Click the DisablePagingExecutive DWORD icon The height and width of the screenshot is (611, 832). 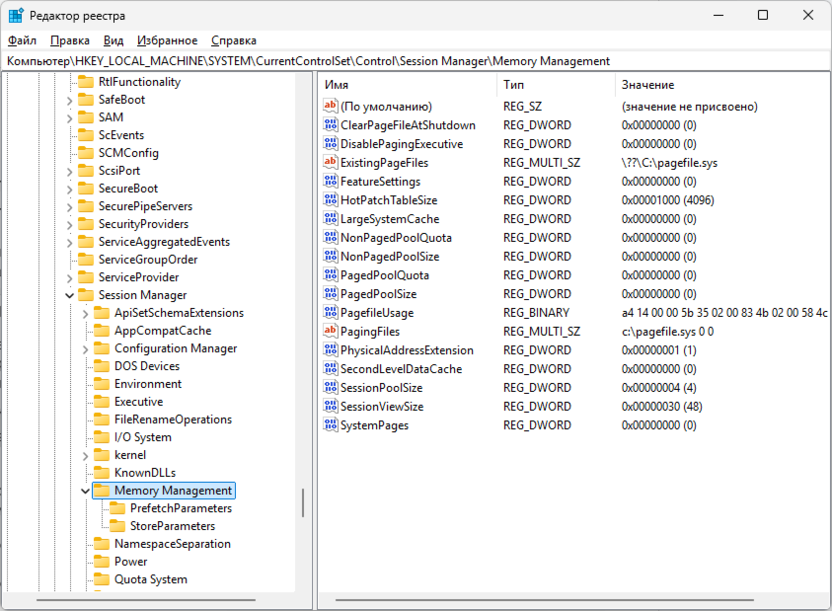(x=330, y=143)
